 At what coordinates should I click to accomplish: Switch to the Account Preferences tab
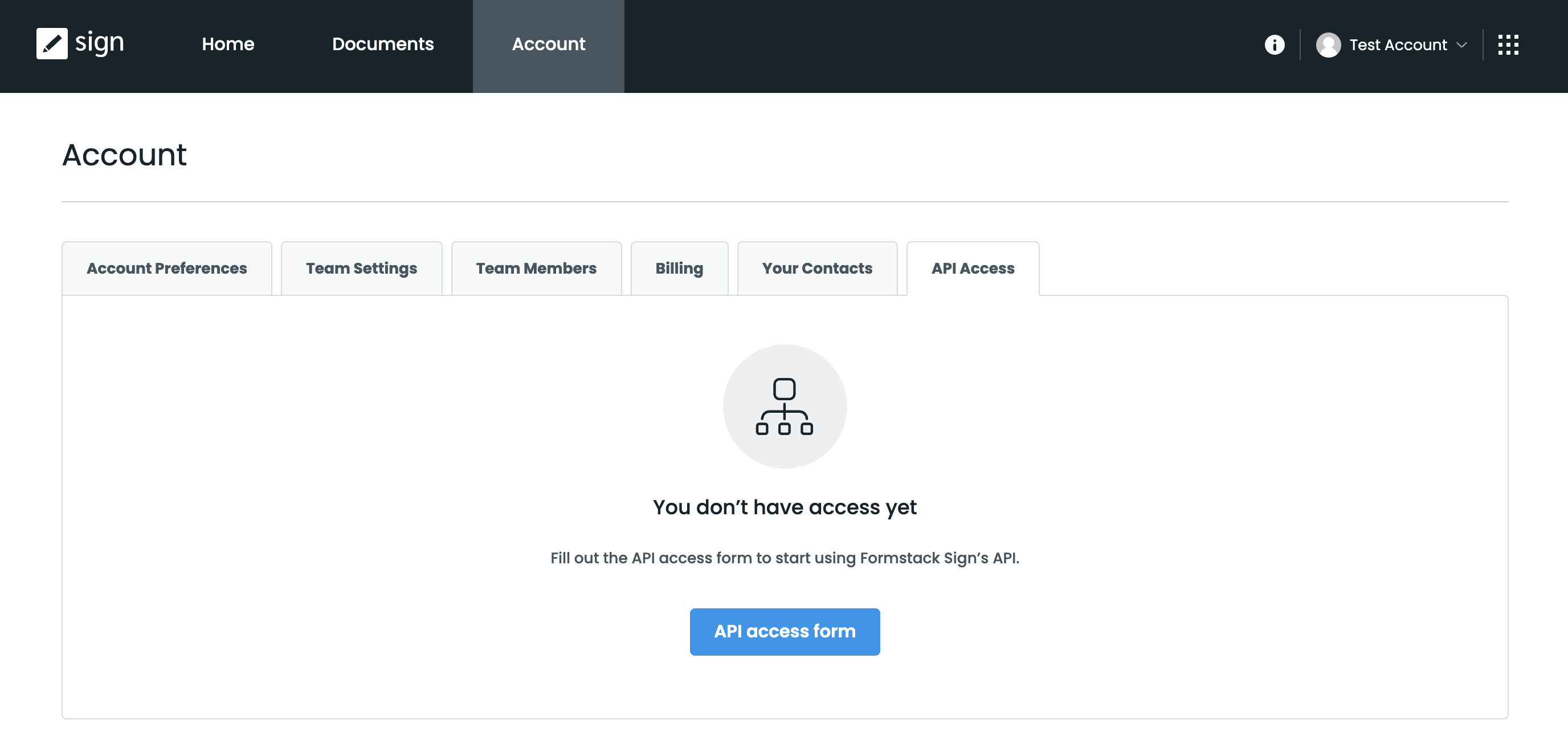coord(166,269)
